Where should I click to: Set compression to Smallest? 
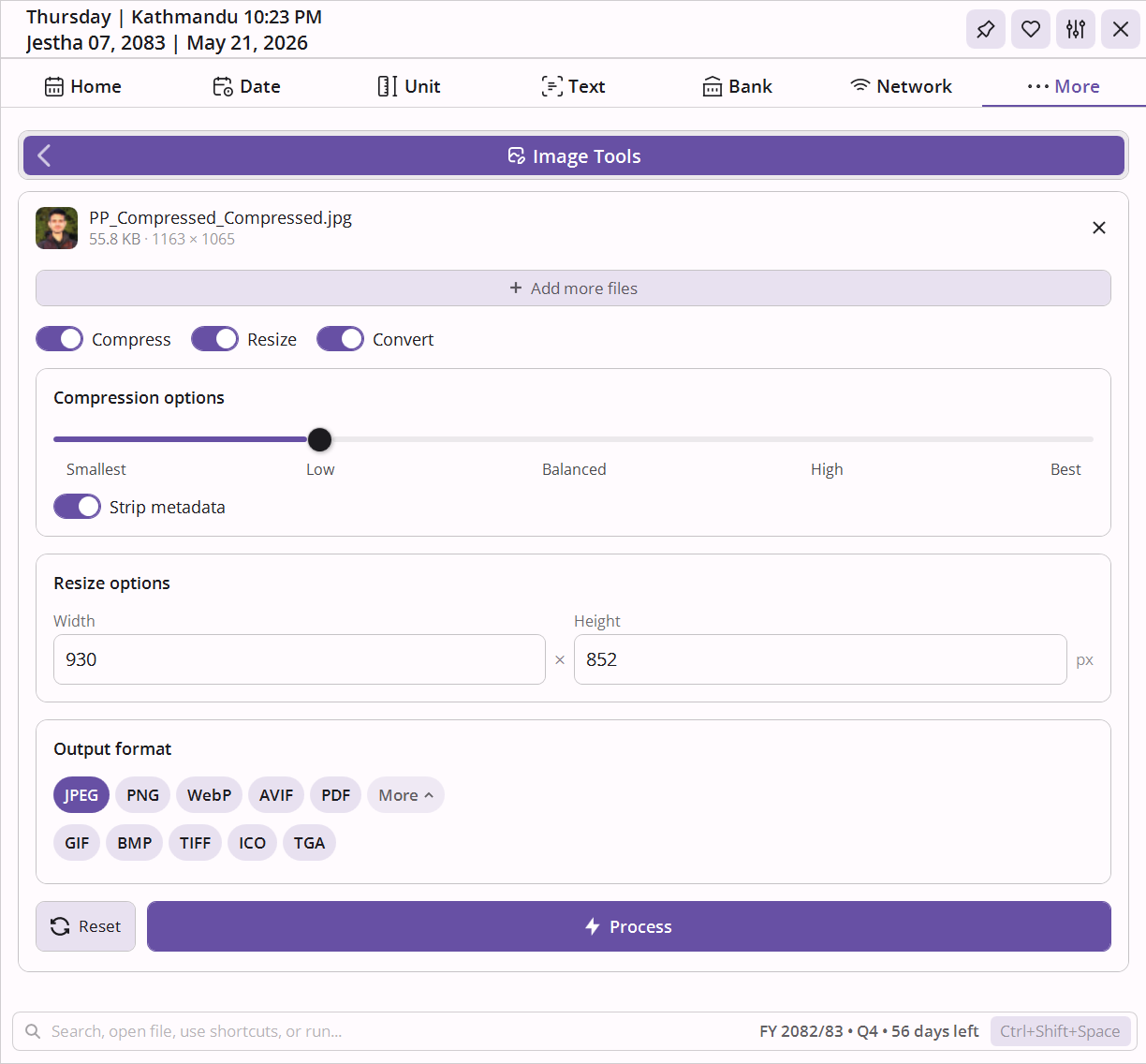pos(95,469)
